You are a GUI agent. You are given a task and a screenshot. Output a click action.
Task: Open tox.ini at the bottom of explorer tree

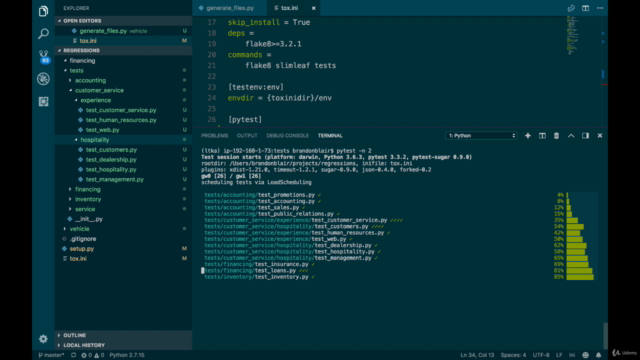click(123, 258)
